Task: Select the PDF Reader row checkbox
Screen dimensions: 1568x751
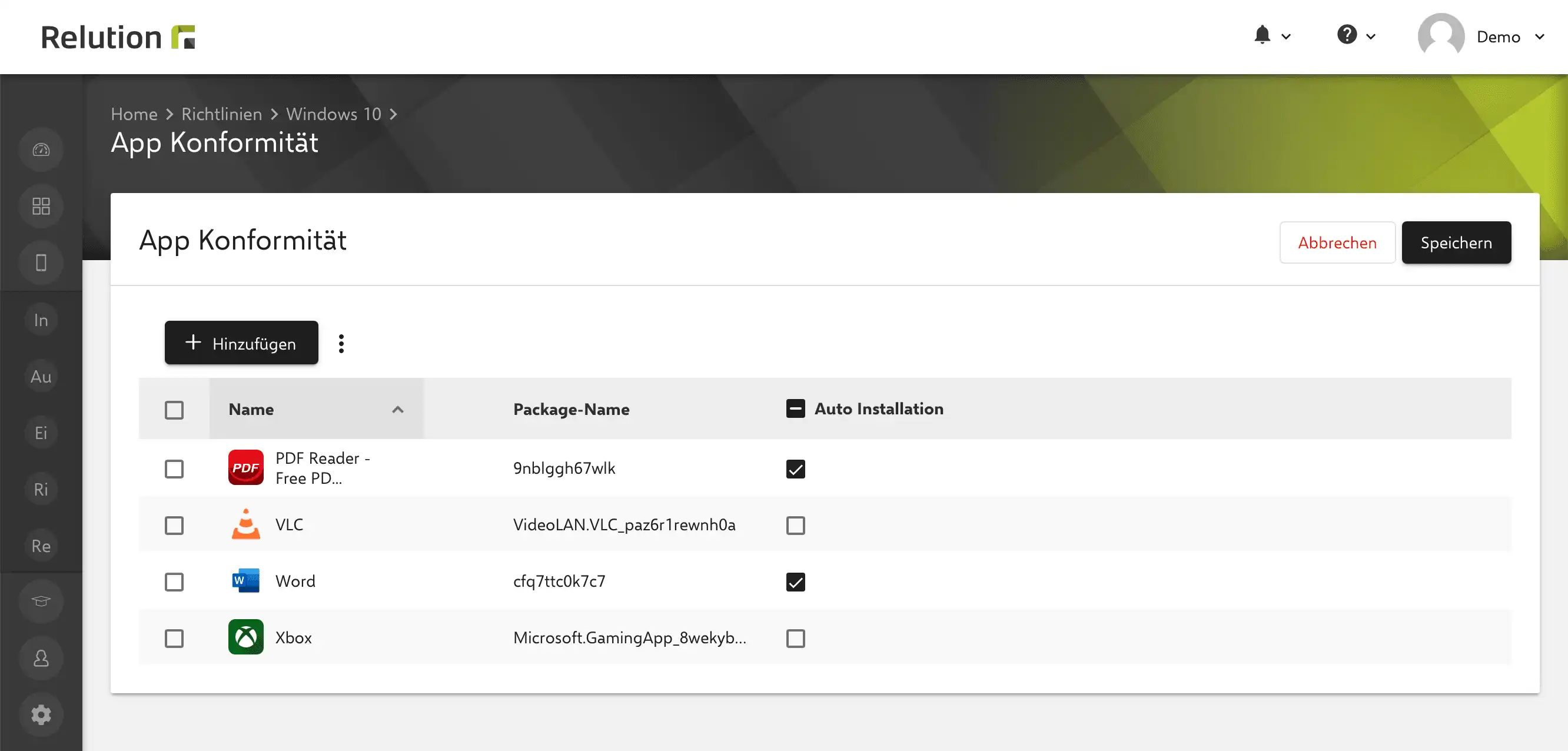Action: coord(174,468)
